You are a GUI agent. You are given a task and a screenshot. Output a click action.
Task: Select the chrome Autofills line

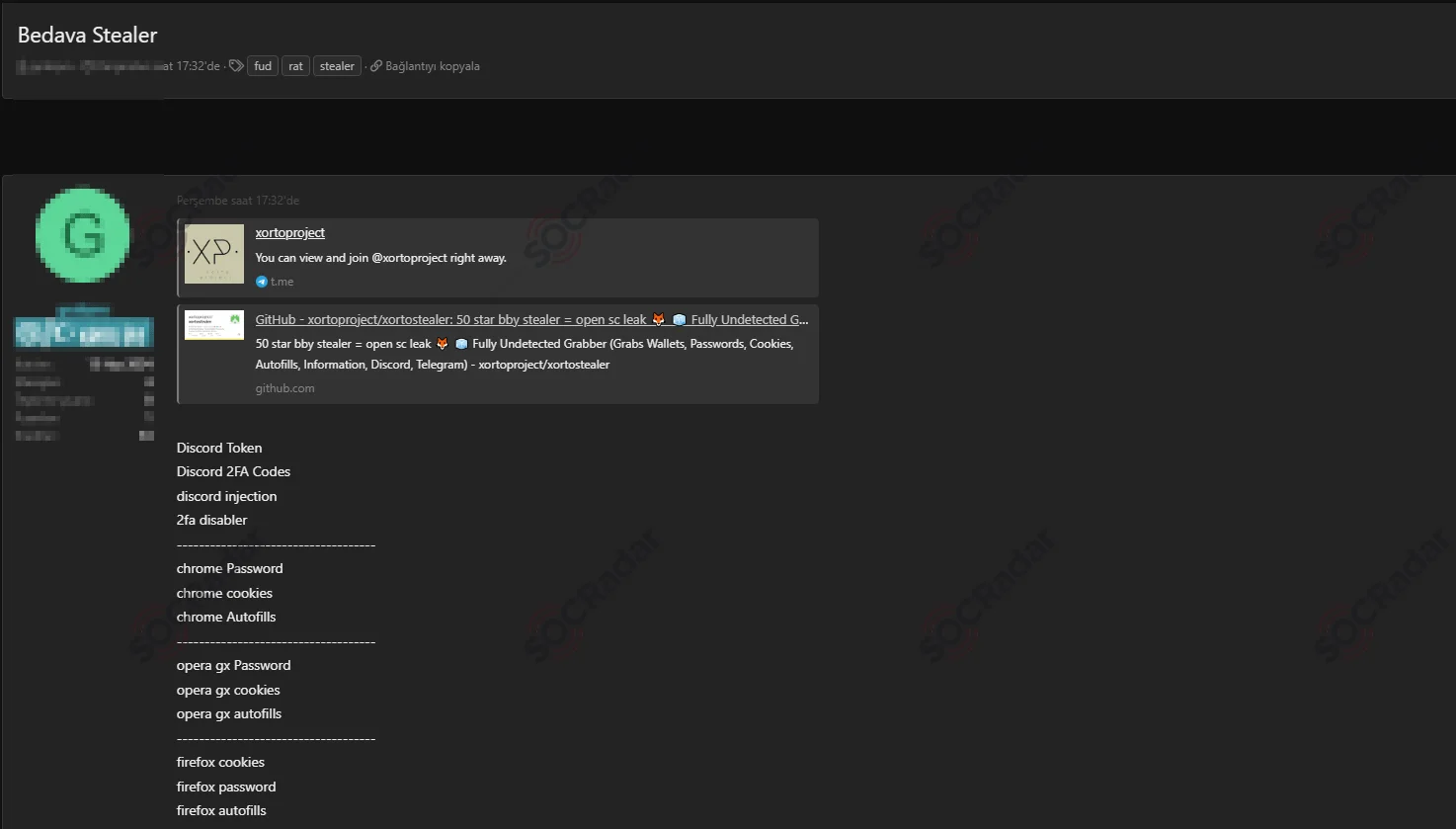pos(226,617)
